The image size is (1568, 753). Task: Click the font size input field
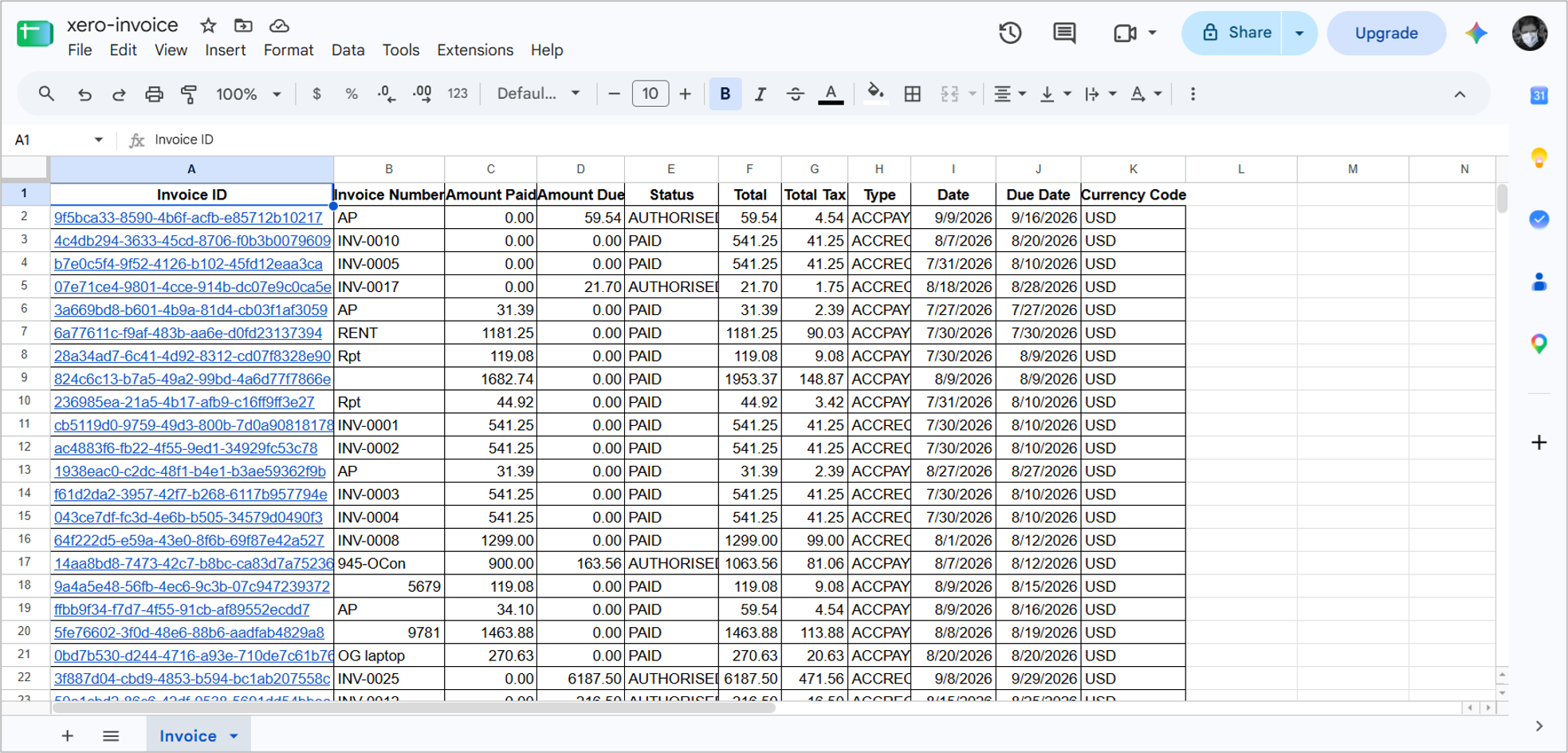[x=650, y=94]
